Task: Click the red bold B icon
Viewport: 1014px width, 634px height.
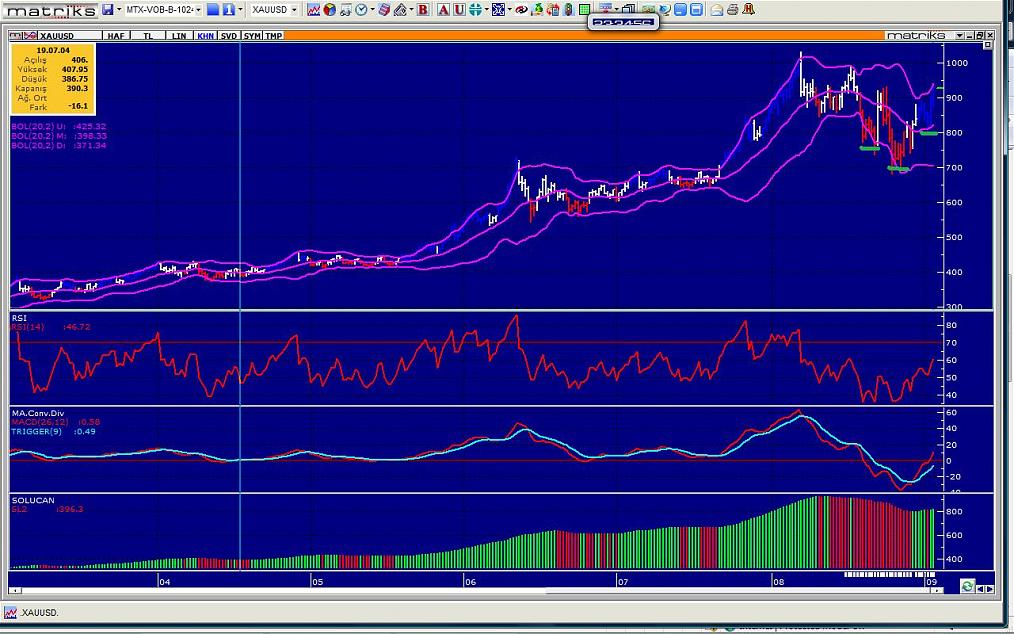Action: point(423,10)
